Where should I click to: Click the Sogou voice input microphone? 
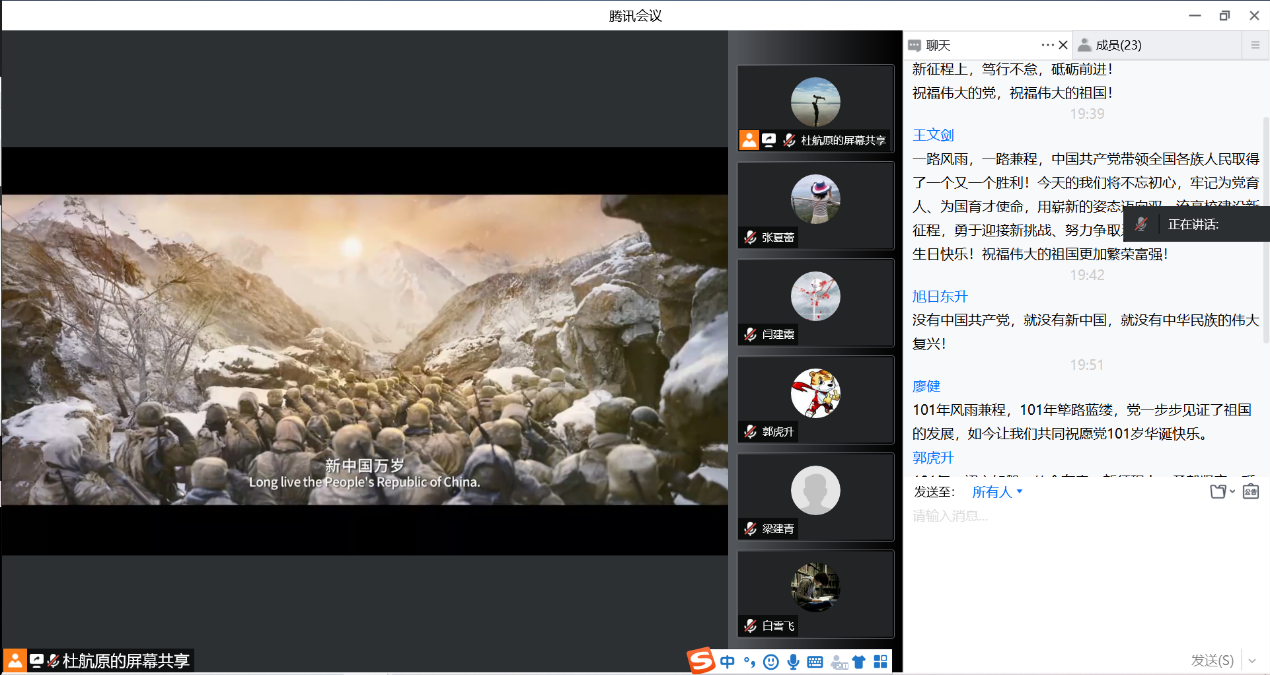[x=793, y=661]
